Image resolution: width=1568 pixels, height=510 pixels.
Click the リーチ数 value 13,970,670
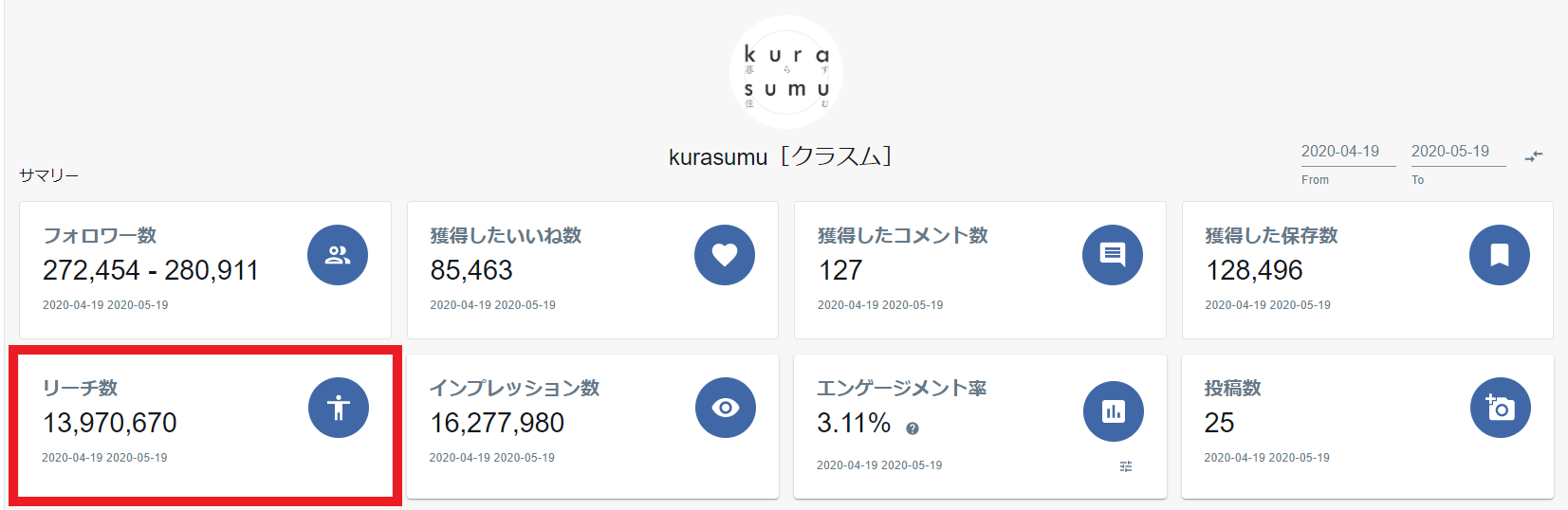pyautogui.click(x=110, y=423)
